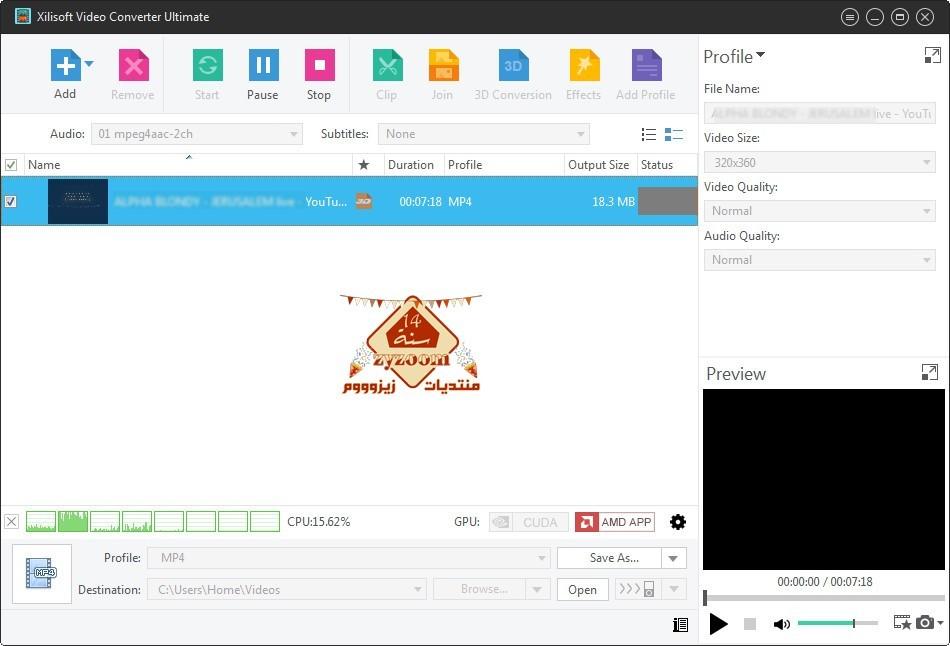Image resolution: width=950 pixels, height=646 pixels.
Task: Switch to detailed thumbnail list view
Action: 674,134
